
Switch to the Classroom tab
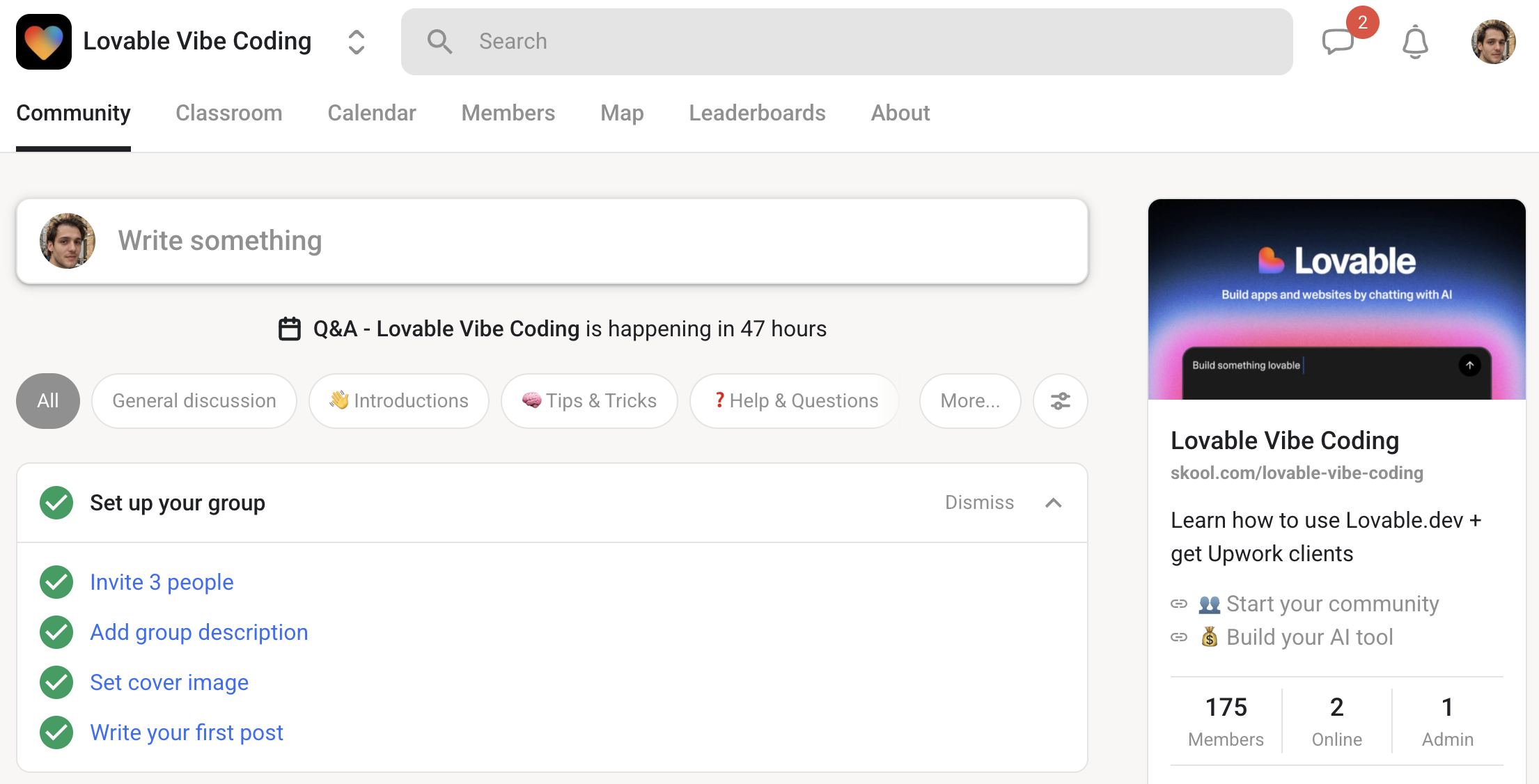[229, 113]
